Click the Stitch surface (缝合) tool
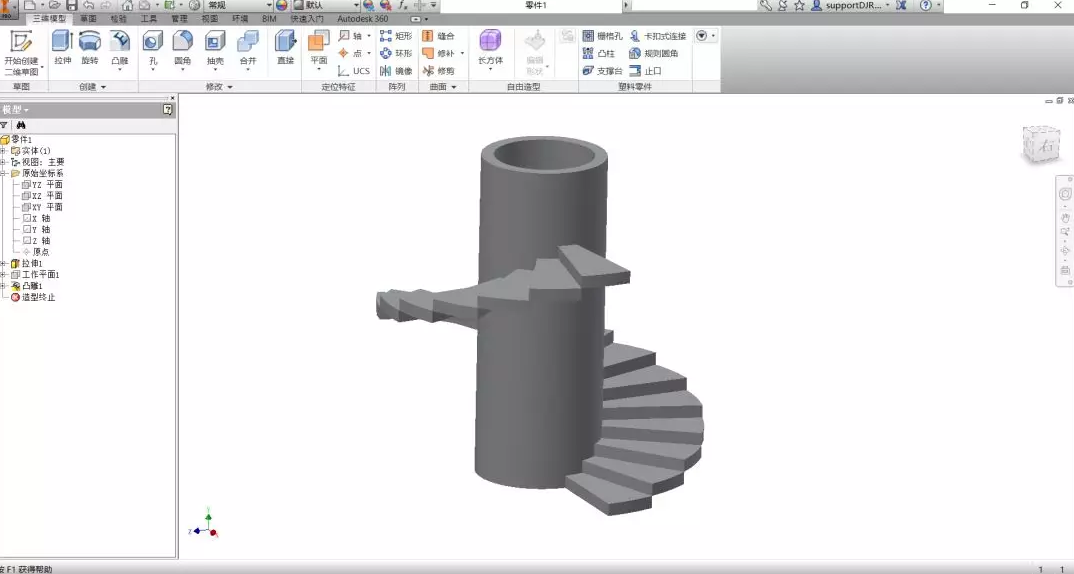1074x574 pixels. click(438, 36)
